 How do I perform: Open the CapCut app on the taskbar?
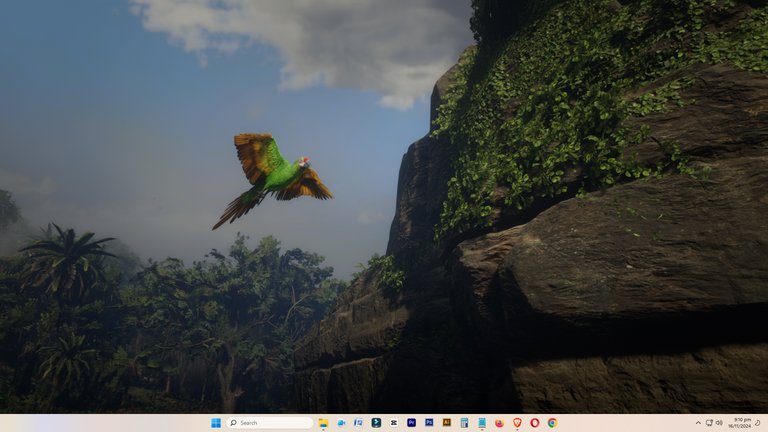click(x=394, y=423)
